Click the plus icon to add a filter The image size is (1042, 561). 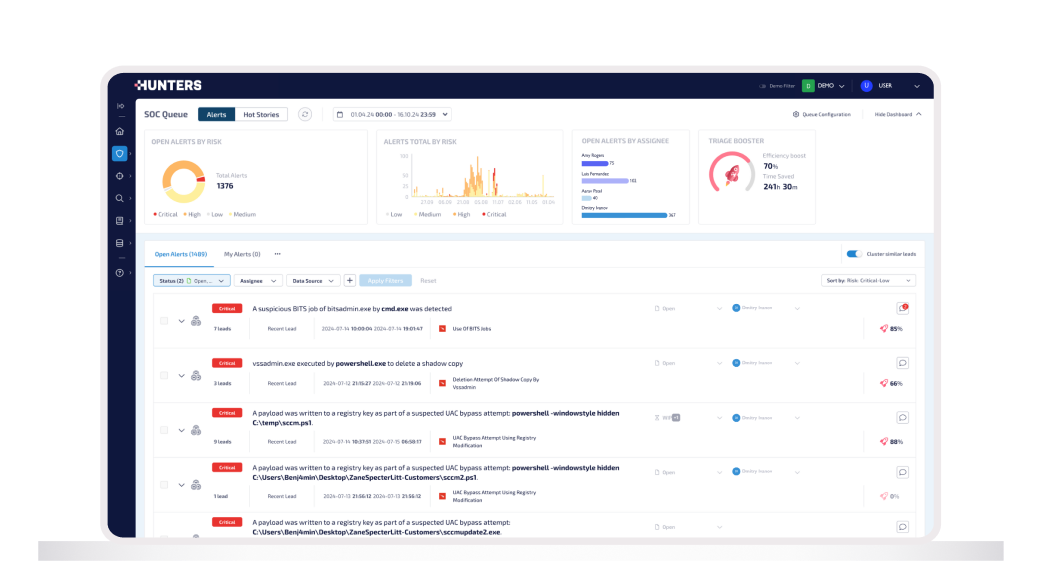click(349, 281)
